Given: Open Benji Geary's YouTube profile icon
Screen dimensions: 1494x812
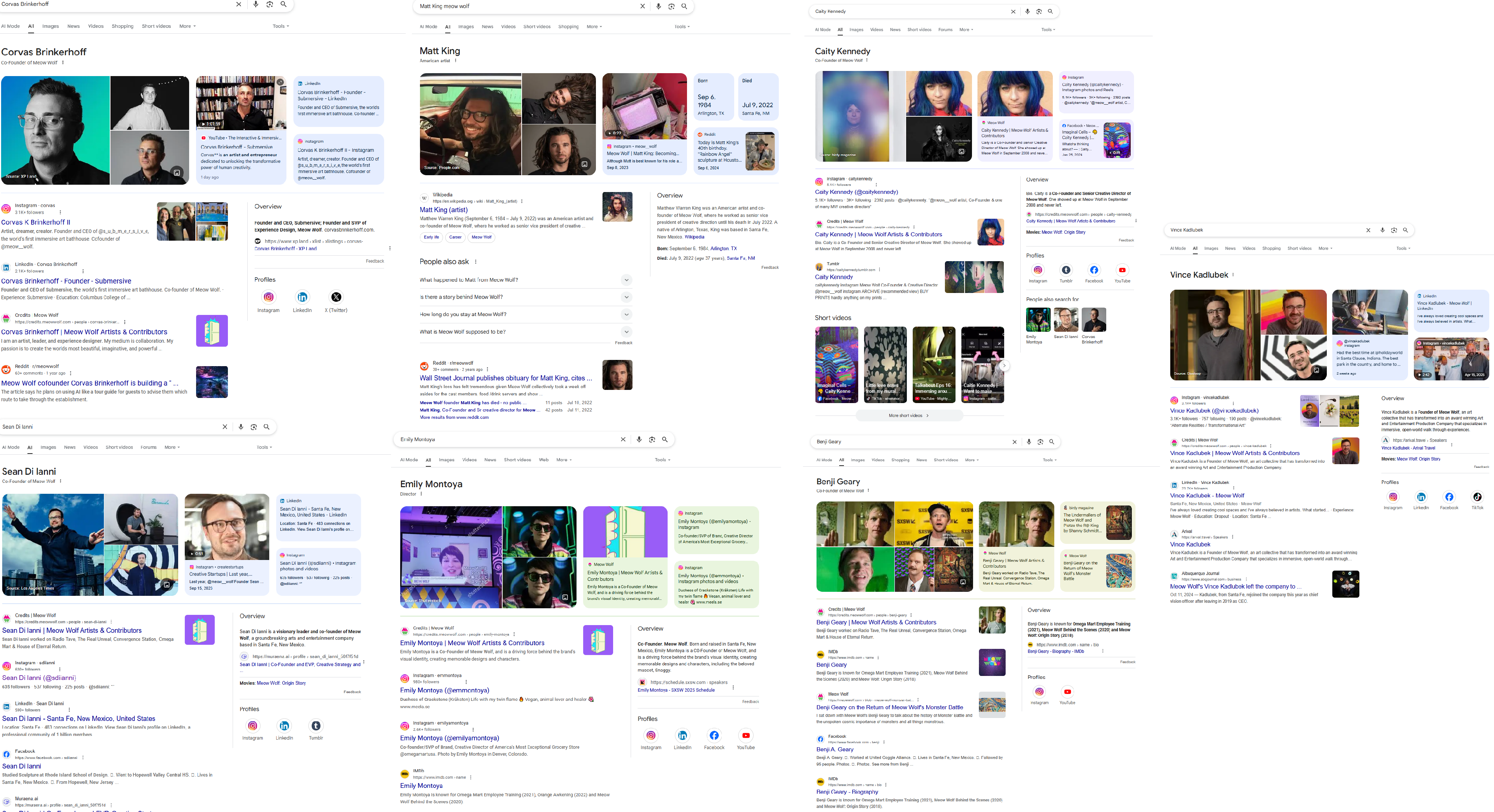Looking at the screenshot, I should (x=1067, y=691).
